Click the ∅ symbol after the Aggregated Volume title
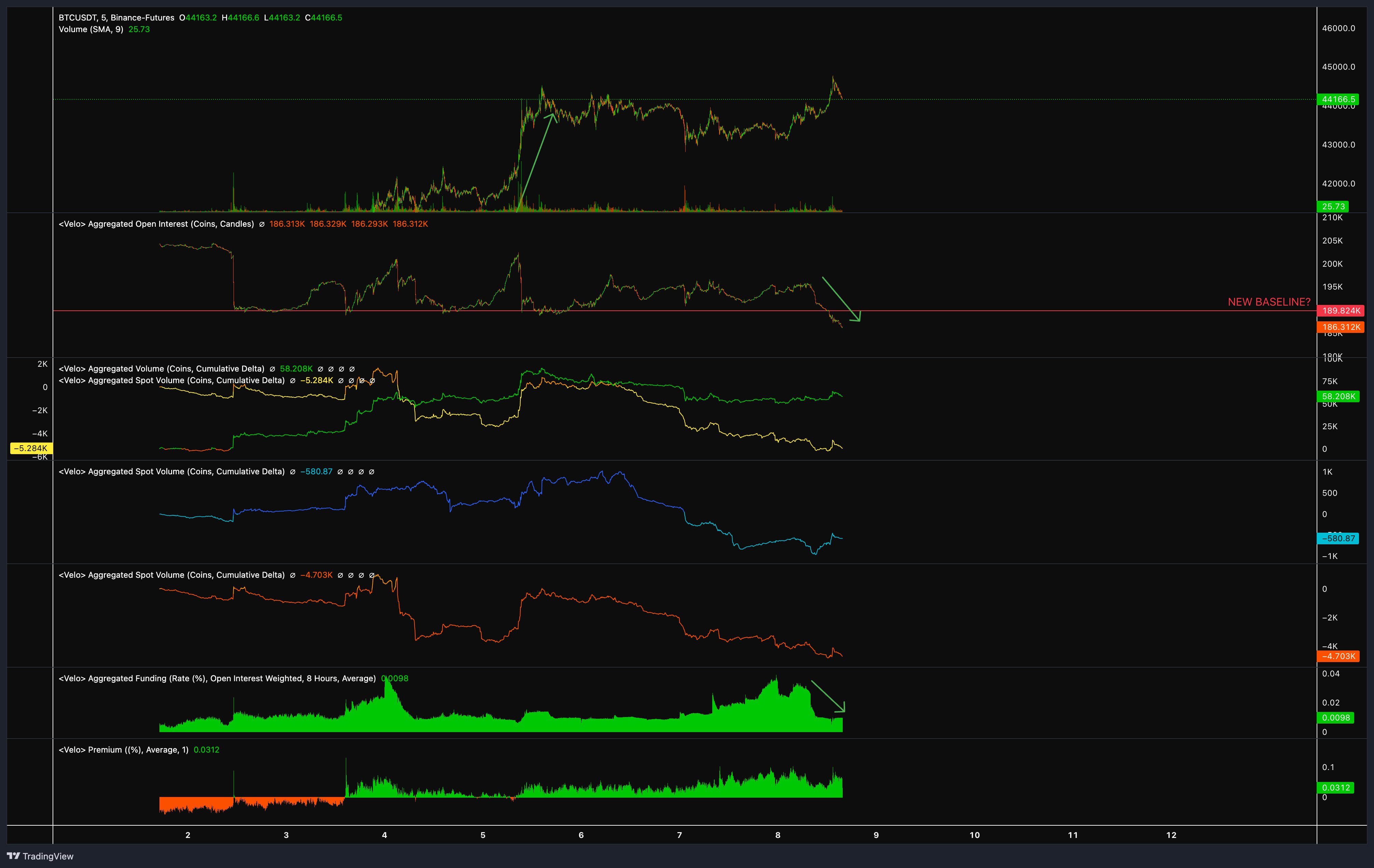This screenshot has height=868, width=1374. coord(272,369)
